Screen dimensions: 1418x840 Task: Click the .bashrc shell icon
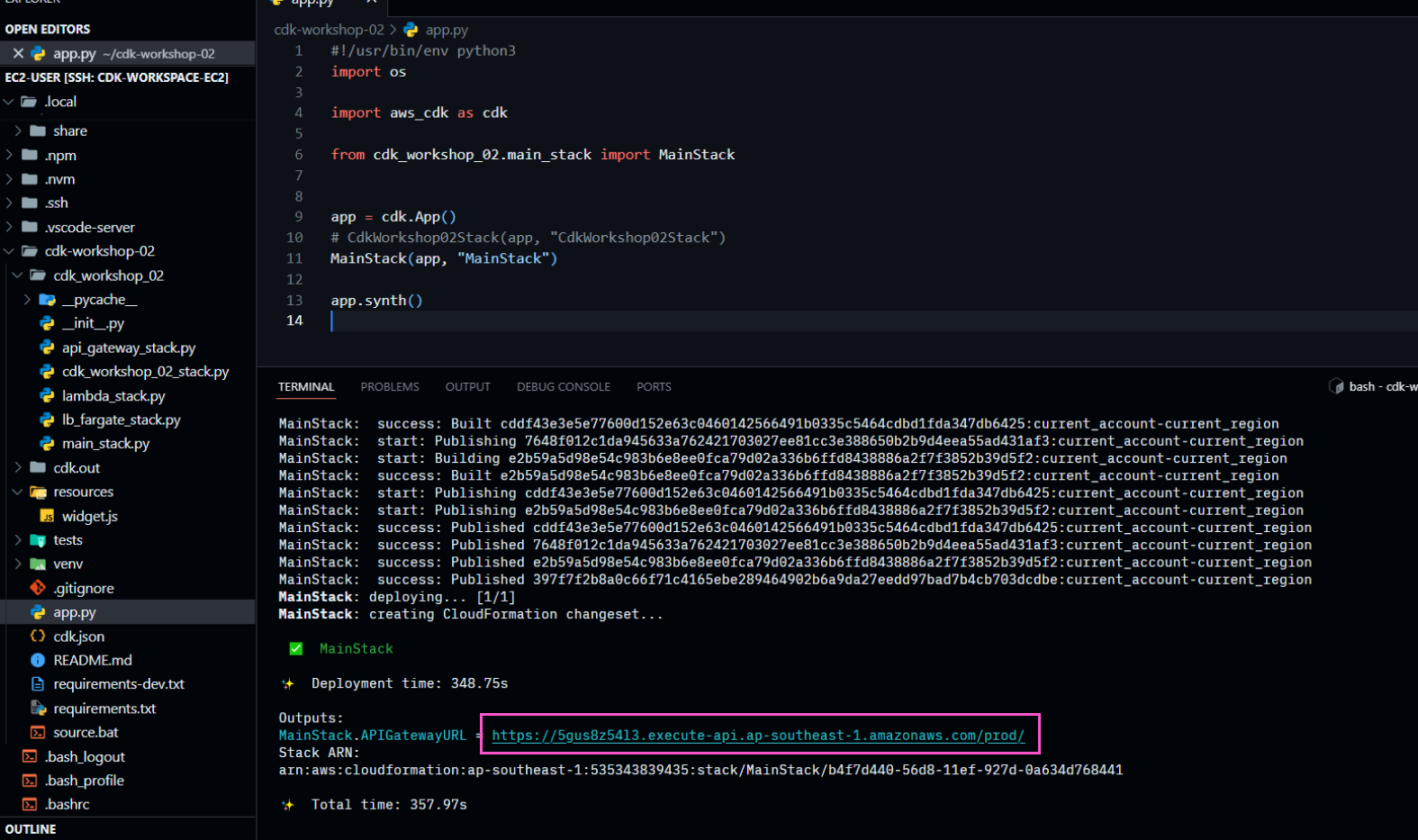pyautogui.click(x=30, y=804)
